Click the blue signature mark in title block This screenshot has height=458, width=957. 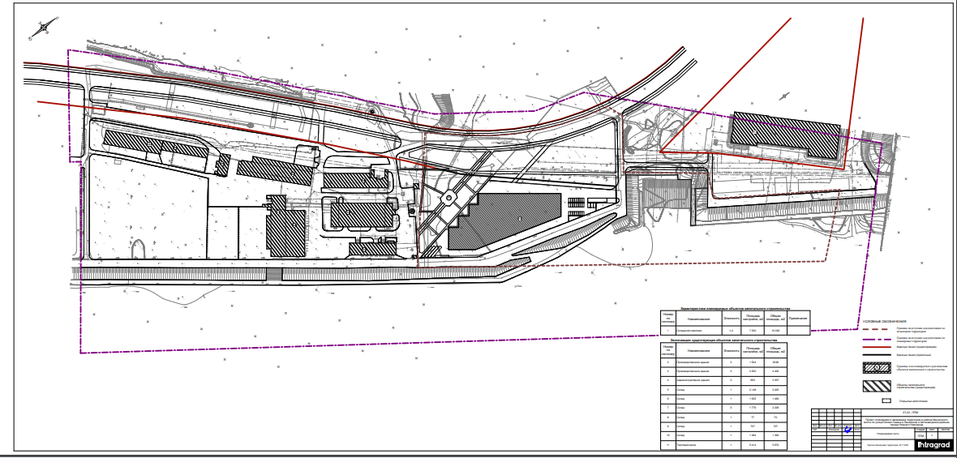point(849,427)
